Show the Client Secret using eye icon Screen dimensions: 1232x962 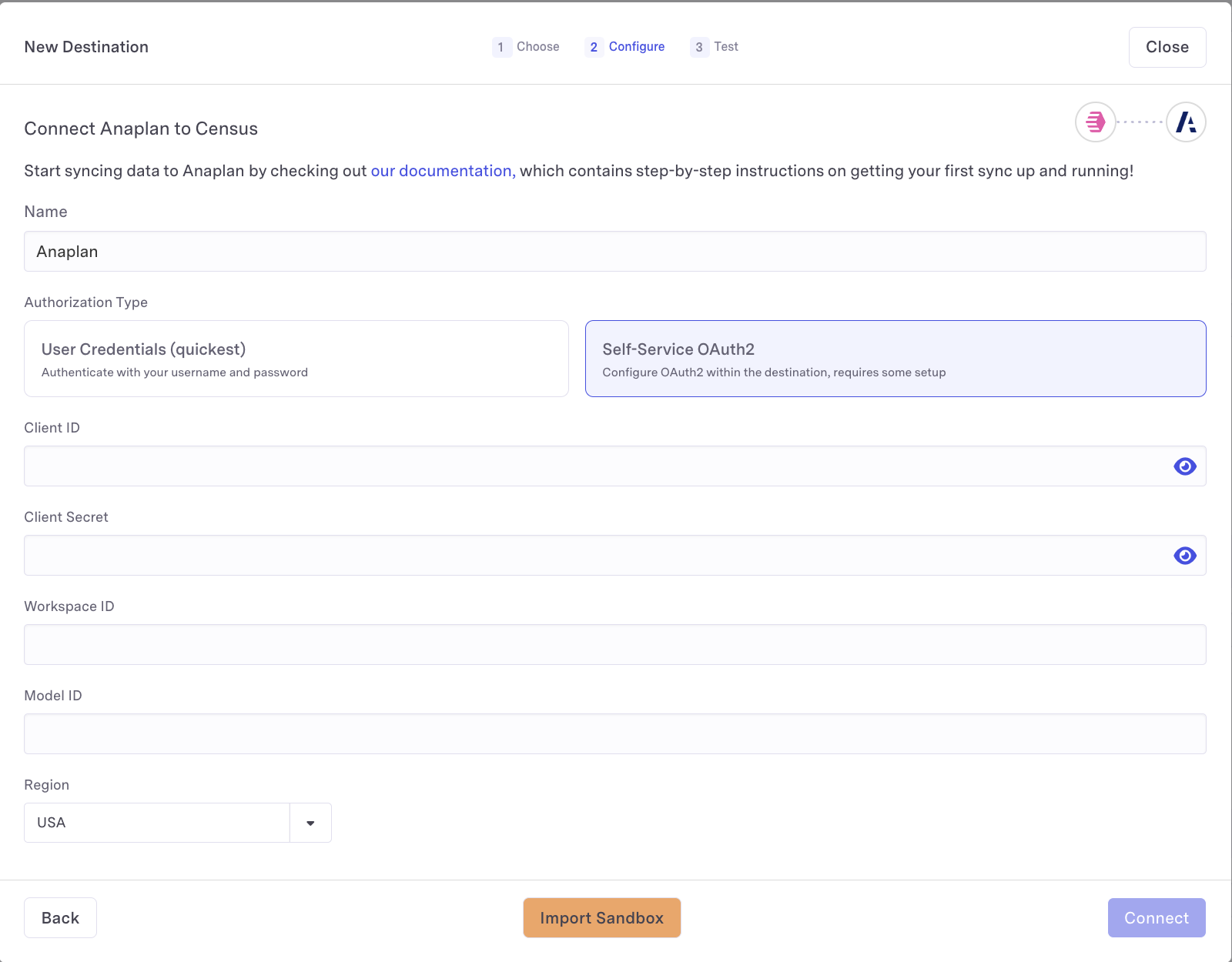tap(1184, 556)
